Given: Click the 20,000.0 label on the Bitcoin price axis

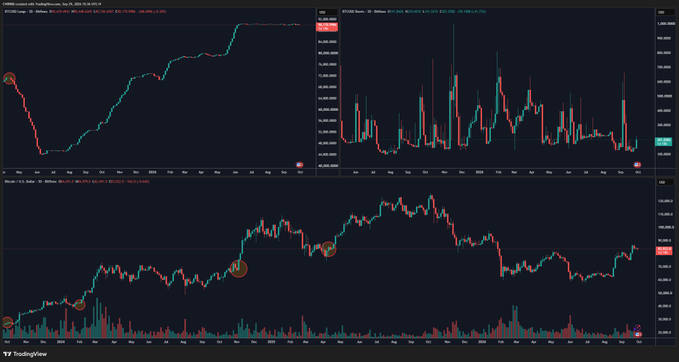Looking at the screenshot, I should point(666,332).
